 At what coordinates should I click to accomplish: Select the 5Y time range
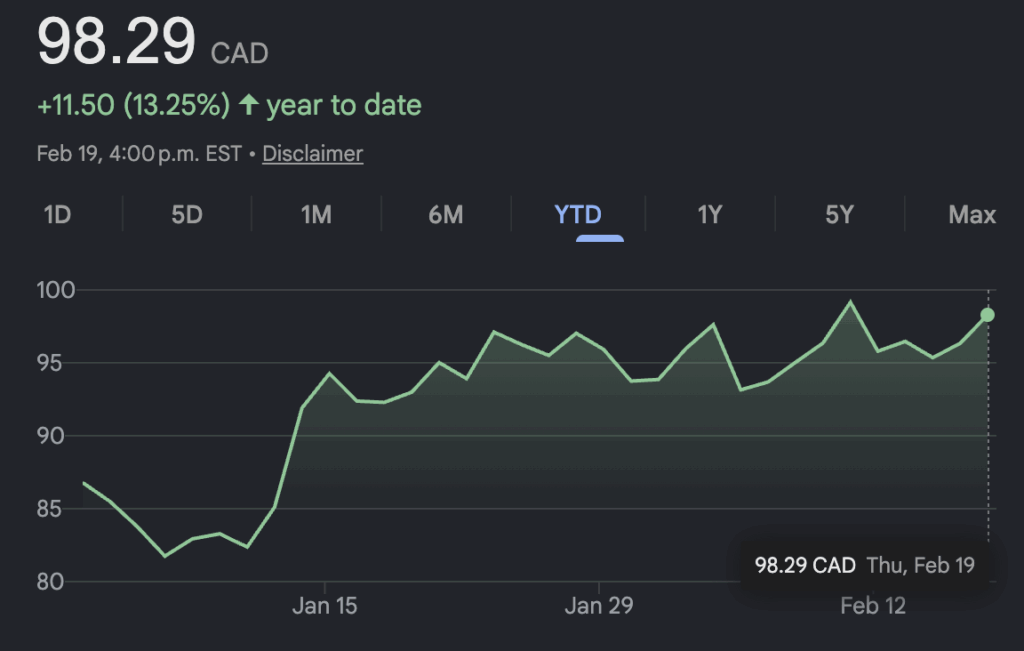click(x=839, y=215)
